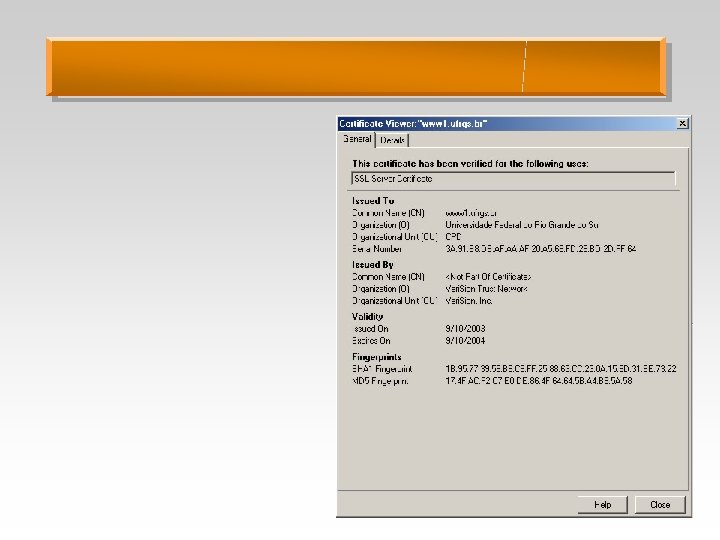Screen dimensions: 720x540
Task: Close Certificate Viewer via title bar X
Action: pyautogui.click(x=683, y=124)
